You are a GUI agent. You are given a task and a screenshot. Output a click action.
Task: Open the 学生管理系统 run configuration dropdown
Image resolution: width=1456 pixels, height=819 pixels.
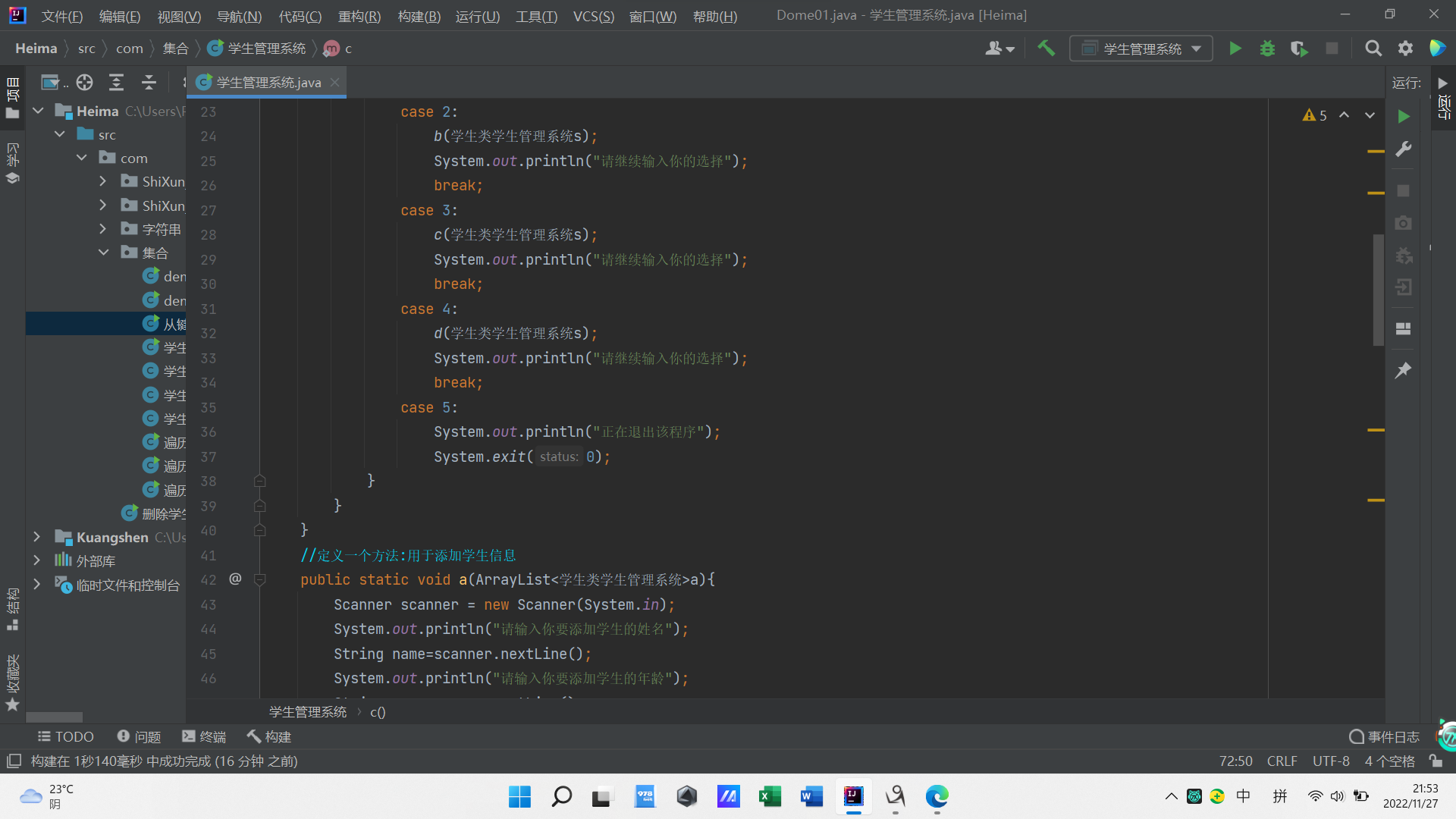(1141, 49)
